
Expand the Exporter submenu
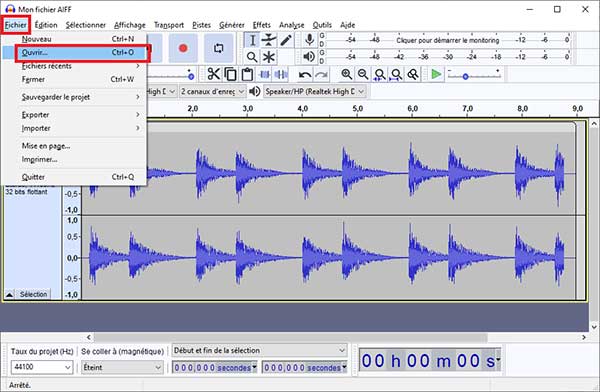tap(74, 114)
